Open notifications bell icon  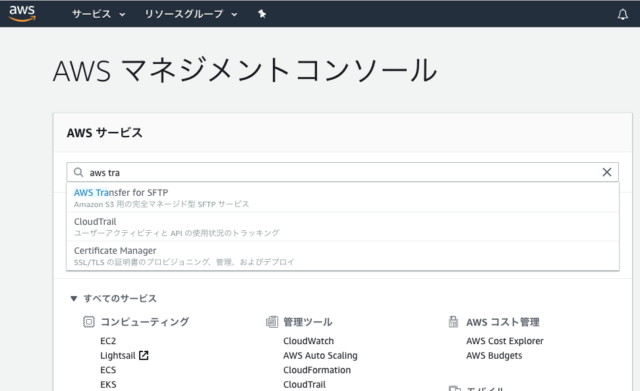tap(622, 14)
